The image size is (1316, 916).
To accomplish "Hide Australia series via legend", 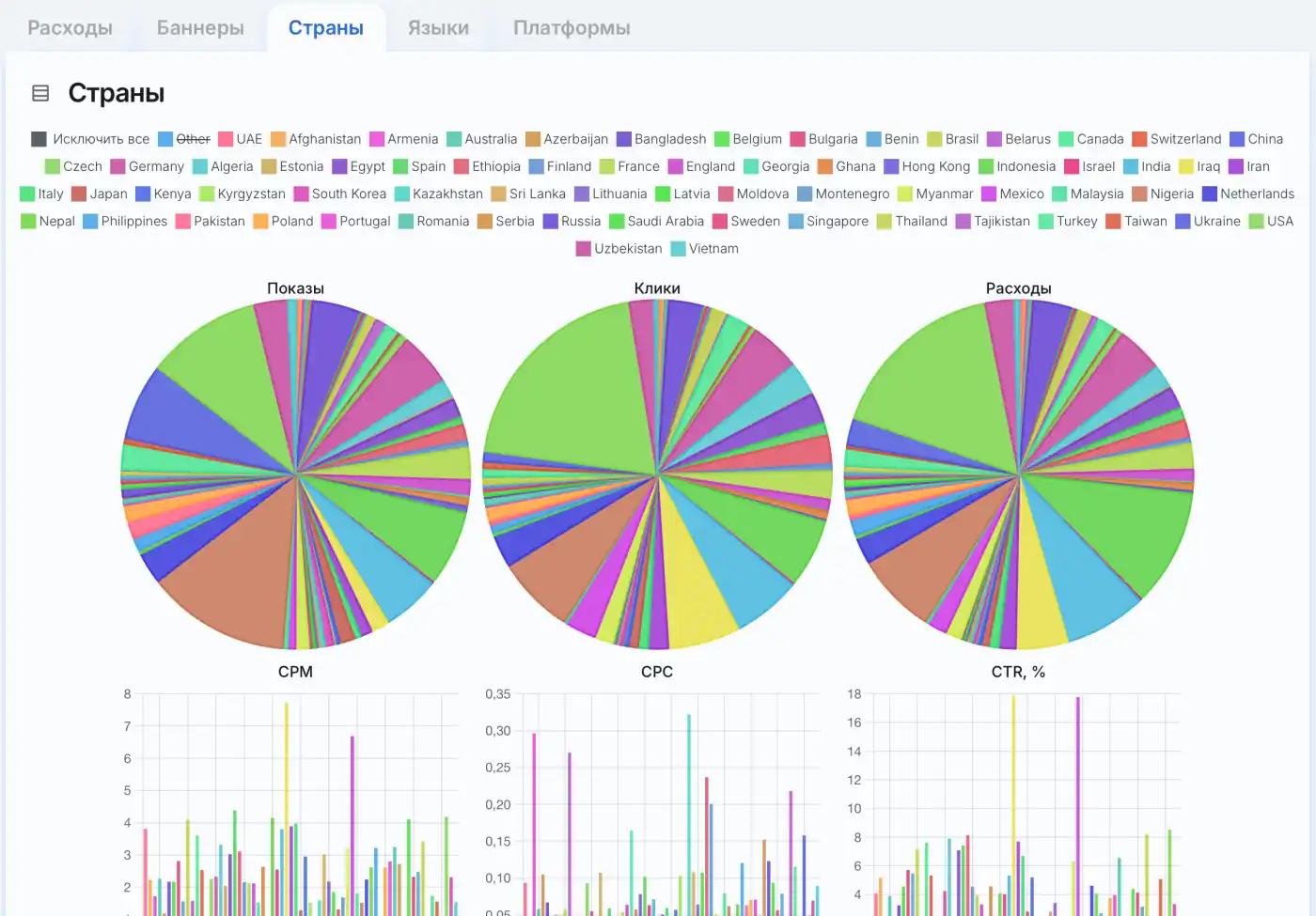I will (x=482, y=139).
